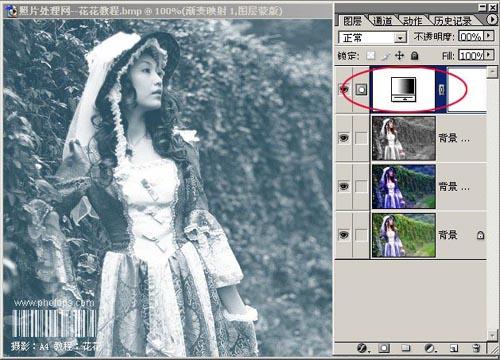500x360 pixels.
Task: Click the add layer style icon
Action: (362, 348)
